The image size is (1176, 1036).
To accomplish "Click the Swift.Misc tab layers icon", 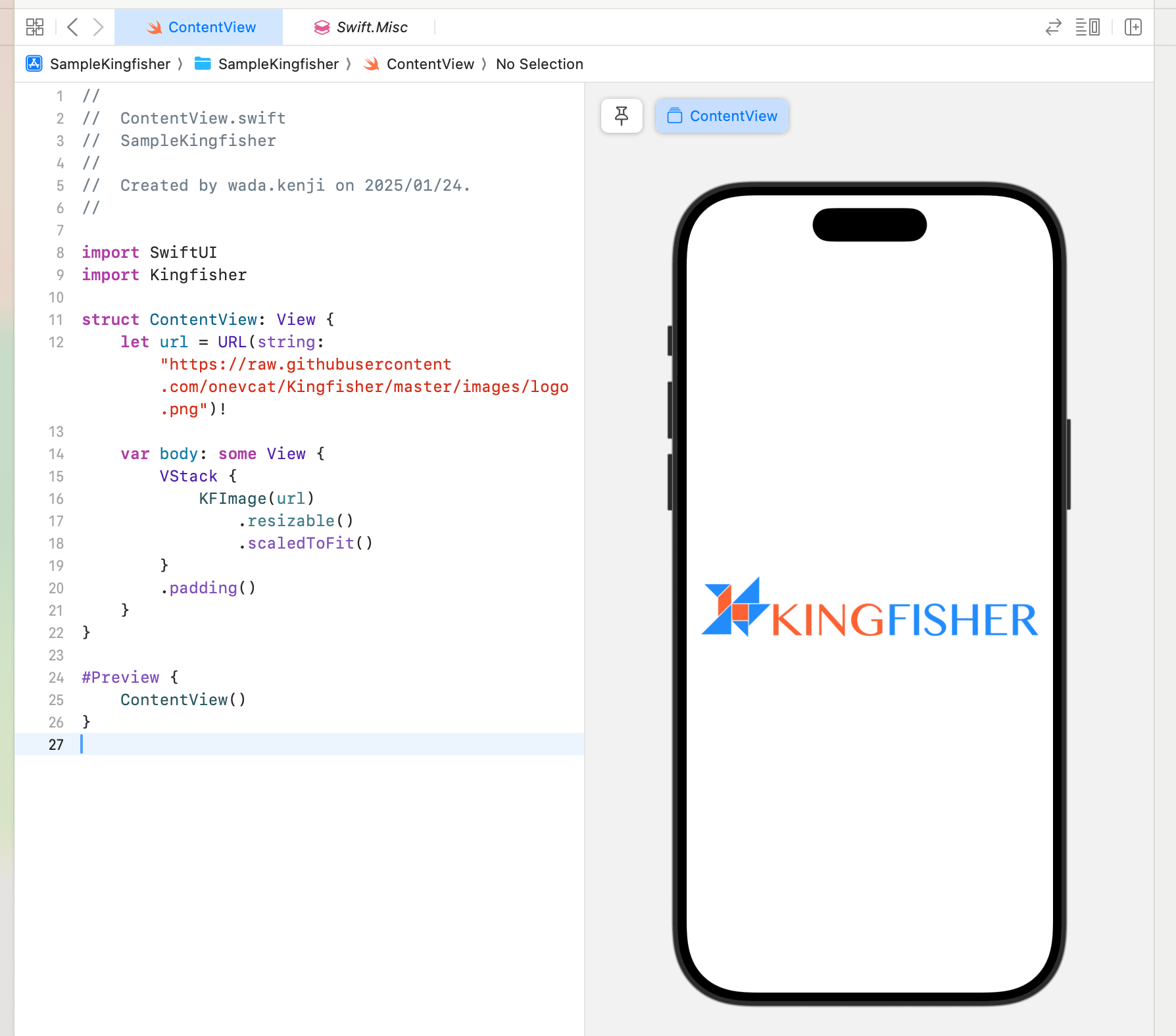I will click(x=322, y=27).
